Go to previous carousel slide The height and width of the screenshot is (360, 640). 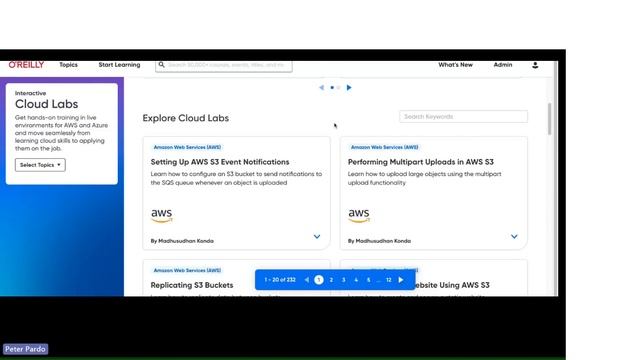pos(321,87)
